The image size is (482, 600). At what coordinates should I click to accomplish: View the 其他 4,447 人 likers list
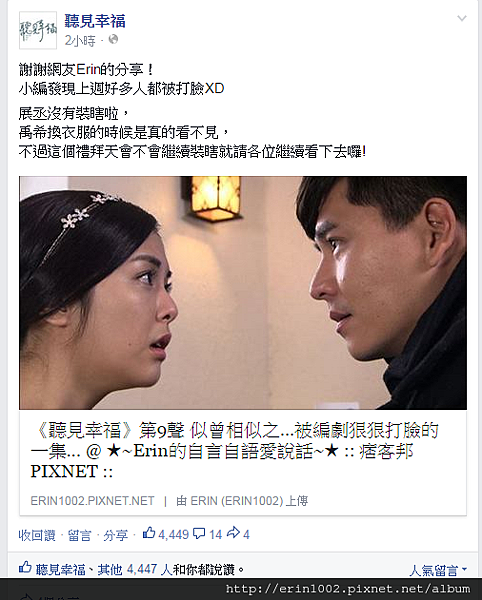tap(135, 569)
